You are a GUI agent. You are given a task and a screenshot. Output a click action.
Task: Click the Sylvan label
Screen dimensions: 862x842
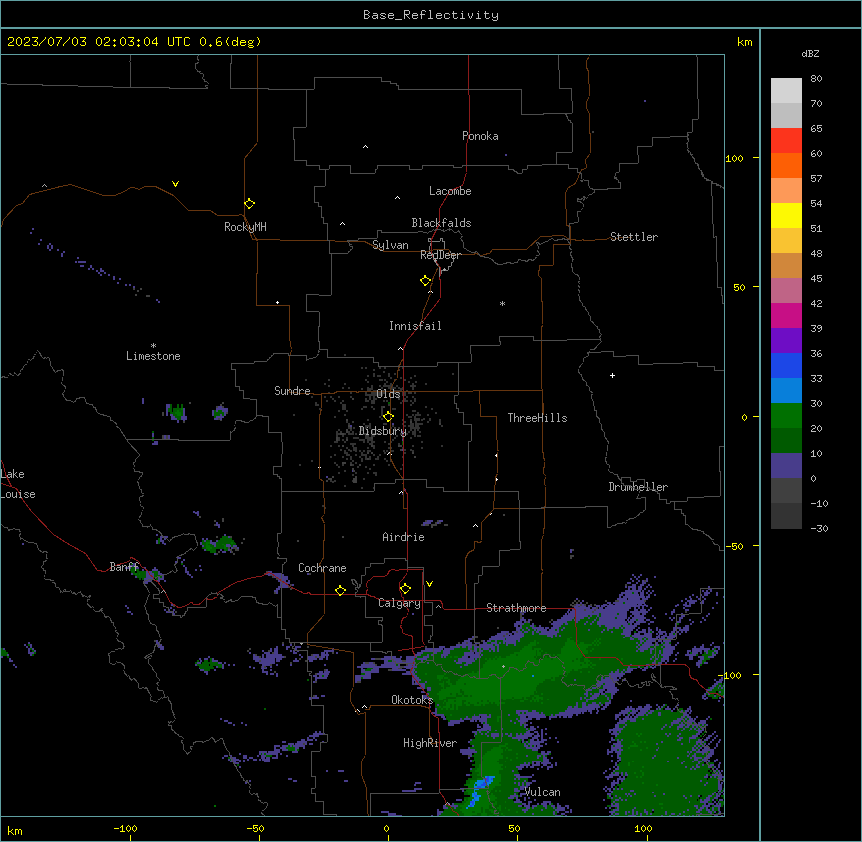(x=390, y=245)
